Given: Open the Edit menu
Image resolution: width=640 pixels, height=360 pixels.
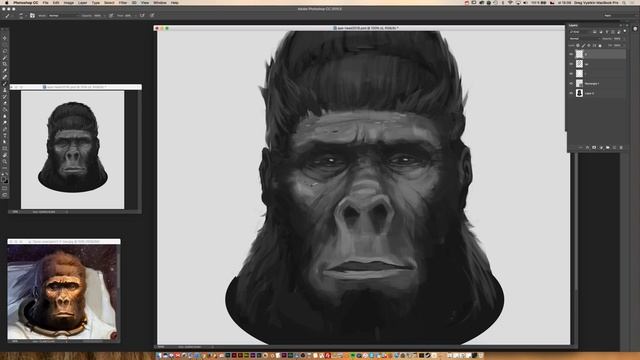Looking at the screenshot, I should pyautogui.click(x=56, y=2).
